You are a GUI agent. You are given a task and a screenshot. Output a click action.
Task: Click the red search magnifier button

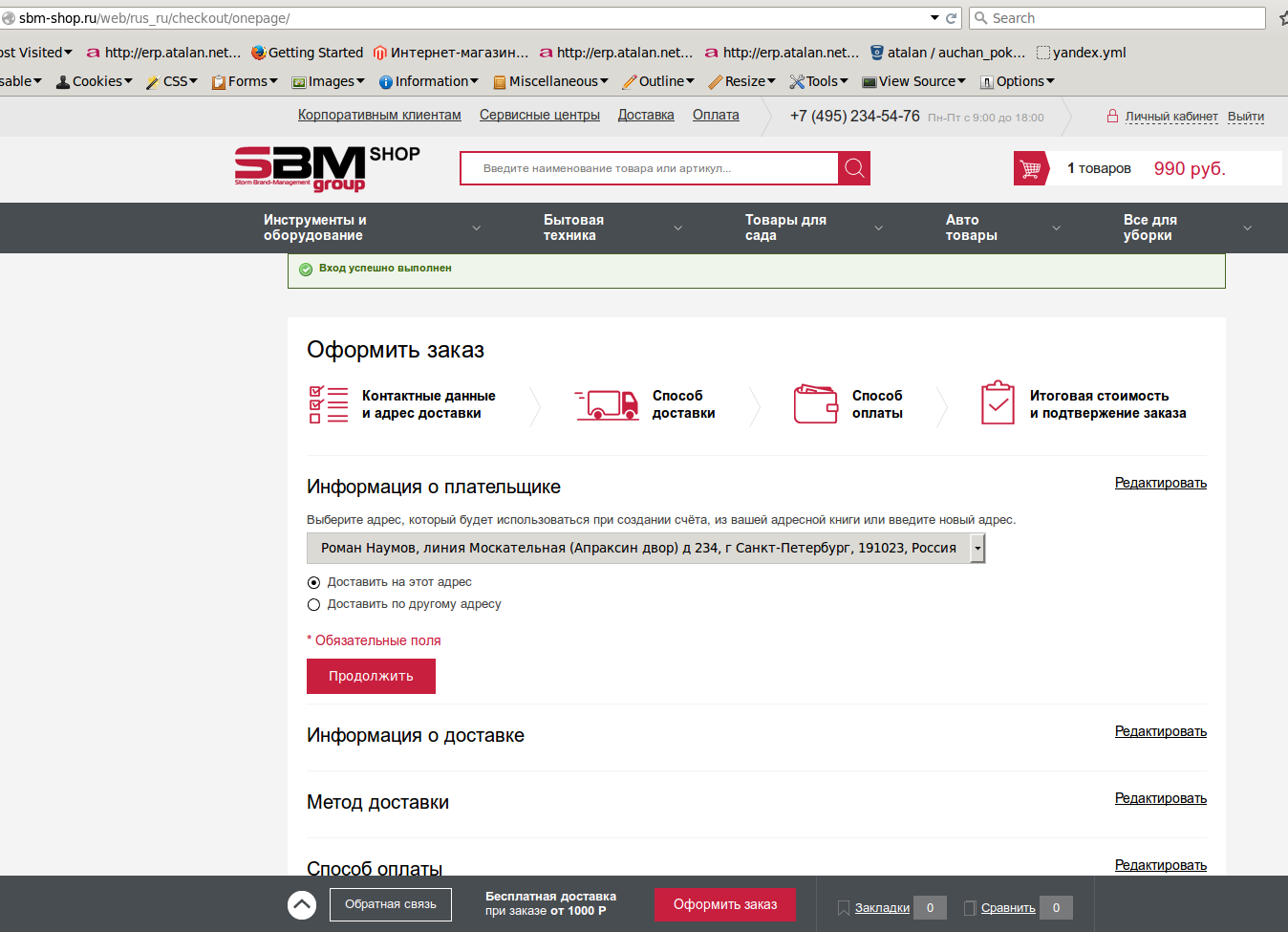tap(854, 168)
